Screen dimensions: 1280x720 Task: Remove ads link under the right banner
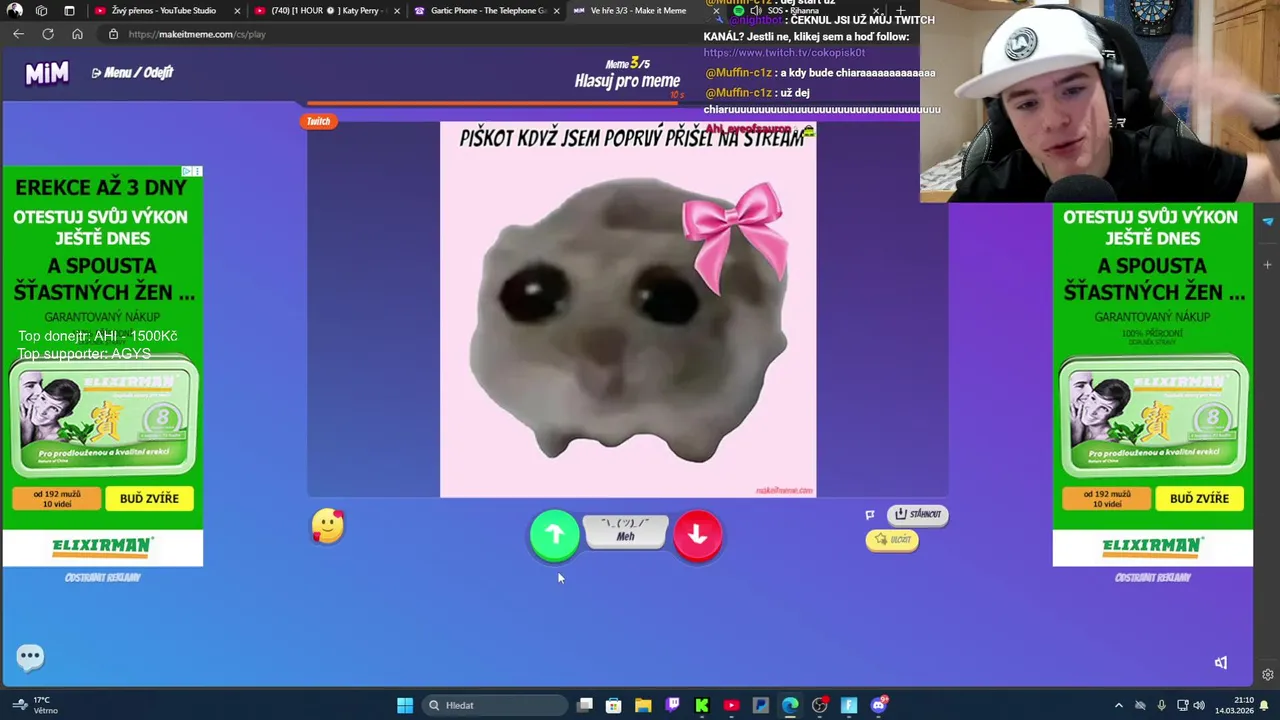click(x=1152, y=577)
